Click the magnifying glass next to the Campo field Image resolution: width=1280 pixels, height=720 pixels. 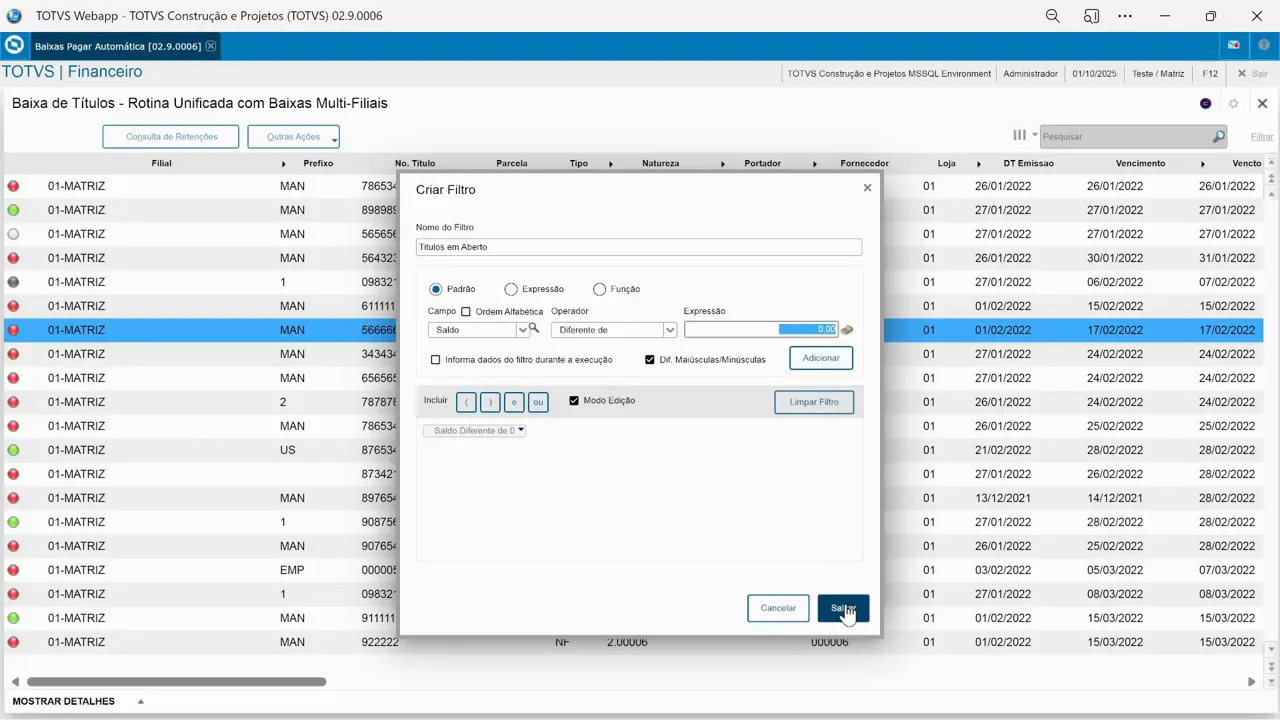[x=533, y=329]
